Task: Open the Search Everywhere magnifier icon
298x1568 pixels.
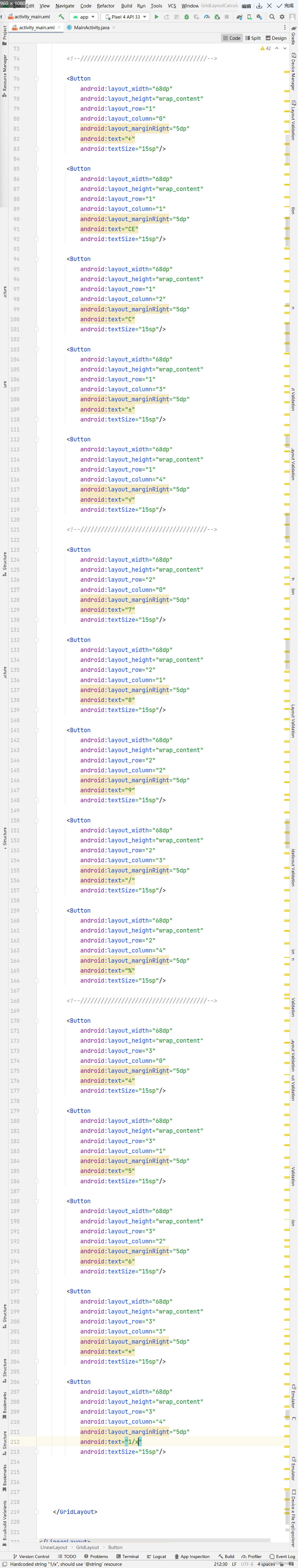Action: (272, 16)
